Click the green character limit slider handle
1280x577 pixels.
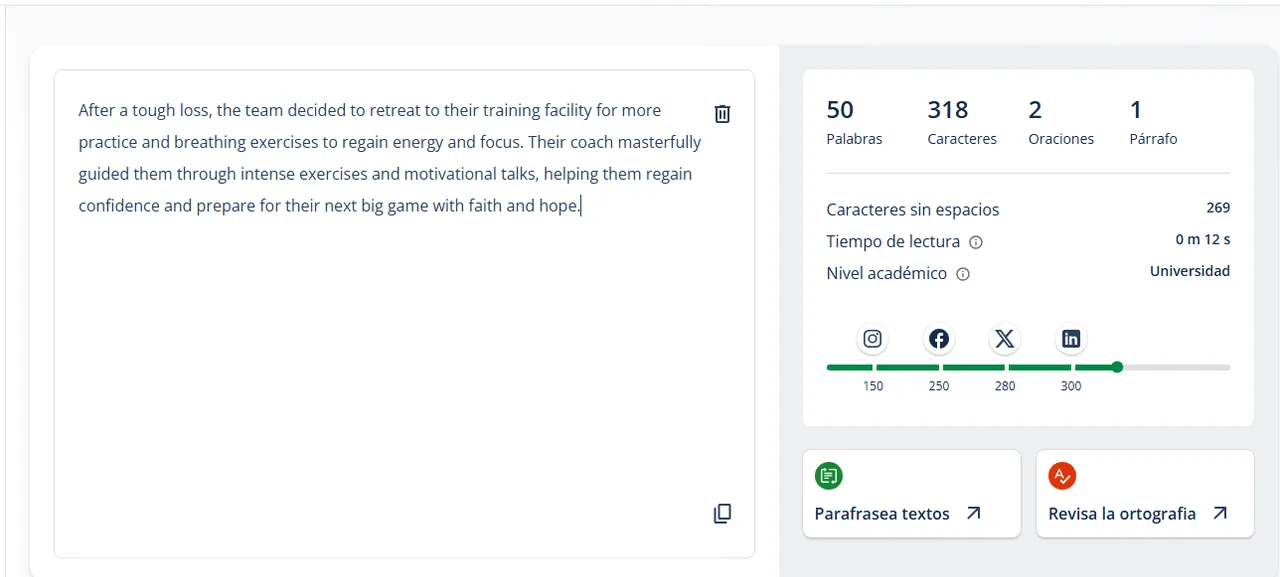pos(1117,367)
